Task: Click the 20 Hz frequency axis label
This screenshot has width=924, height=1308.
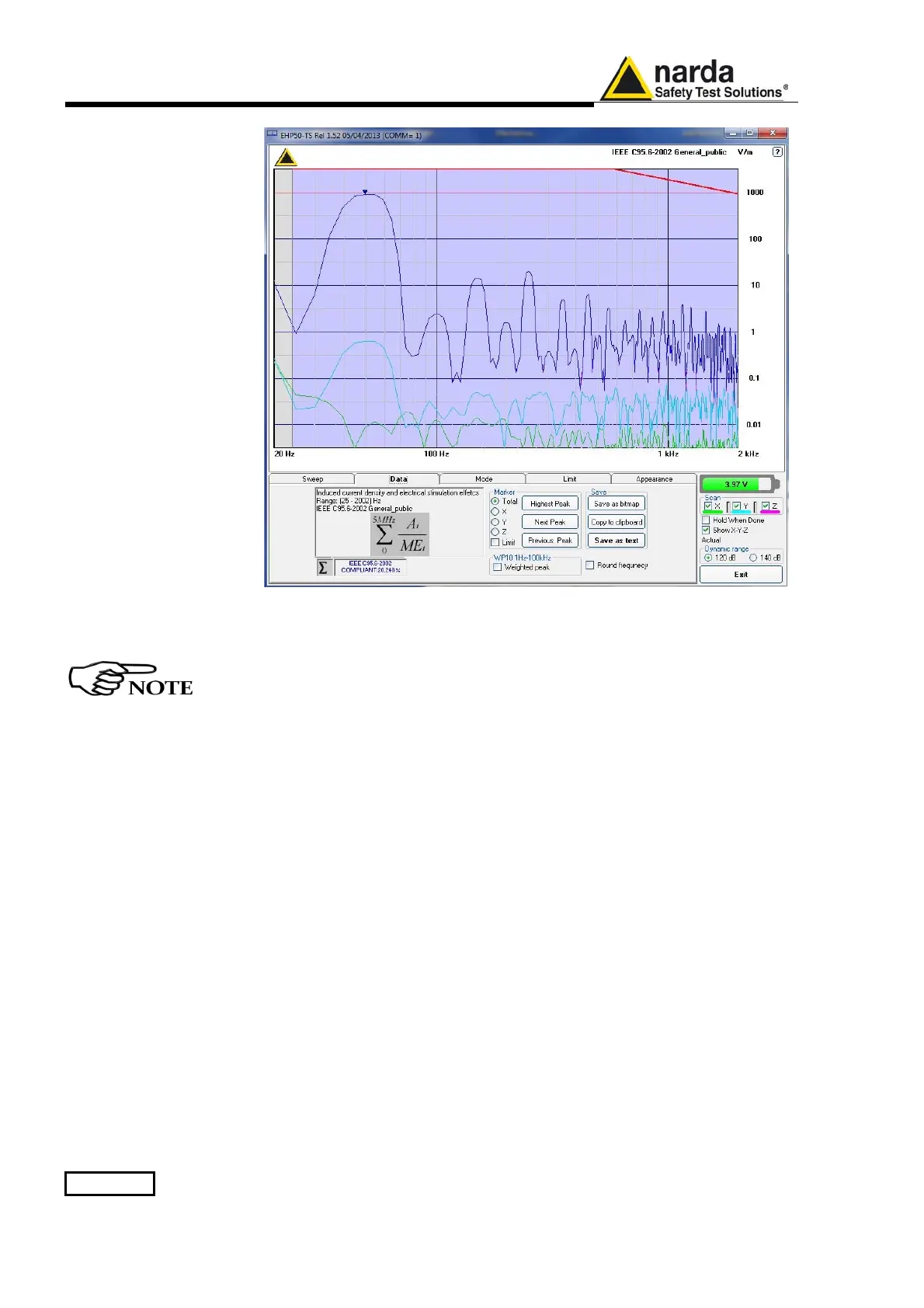Action: (x=284, y=454)
